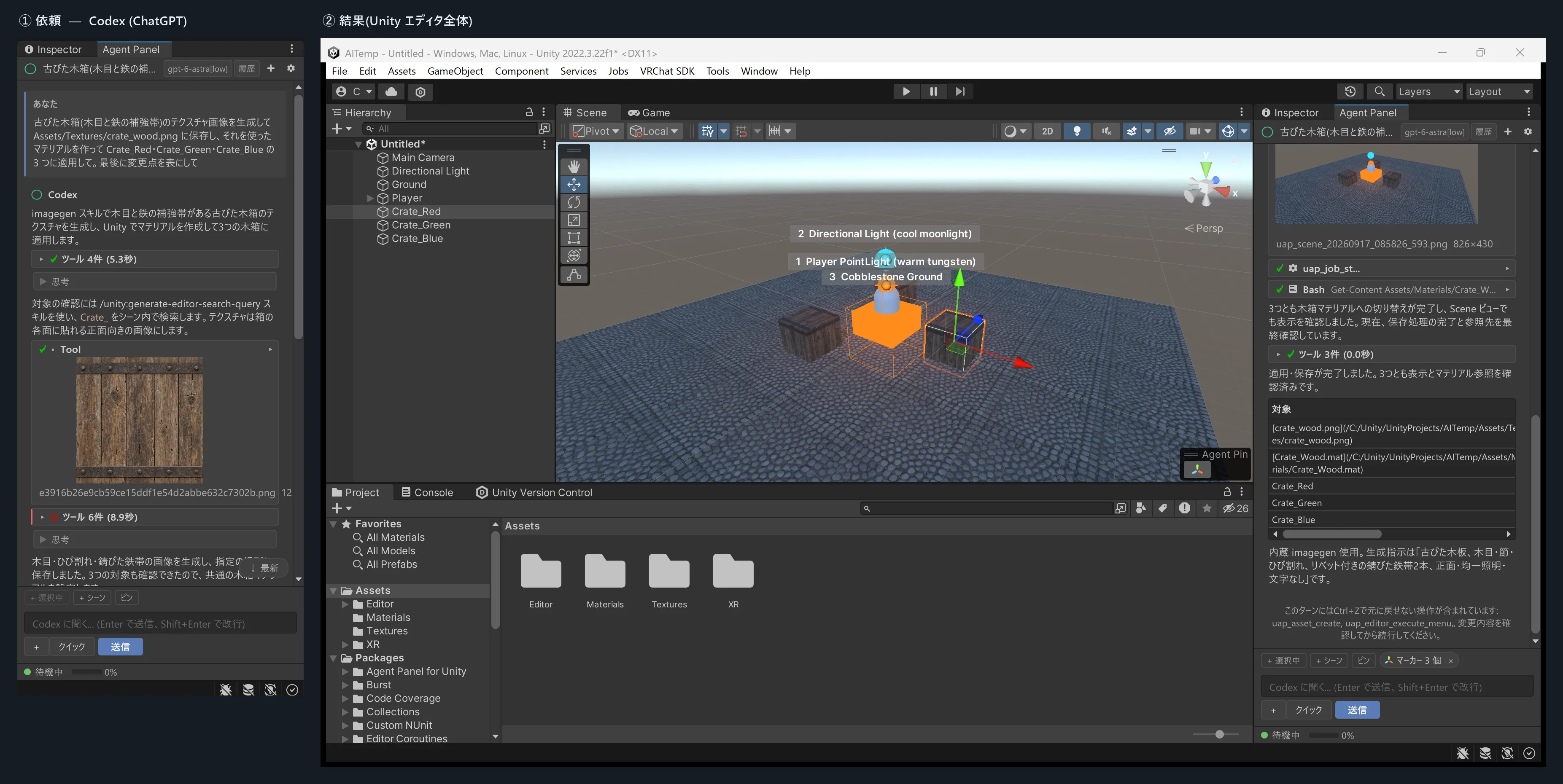Viewport: 1563px width, 784px height.
Task: Select the Rect tool in Scene toolbar
Action: (574, 238)
